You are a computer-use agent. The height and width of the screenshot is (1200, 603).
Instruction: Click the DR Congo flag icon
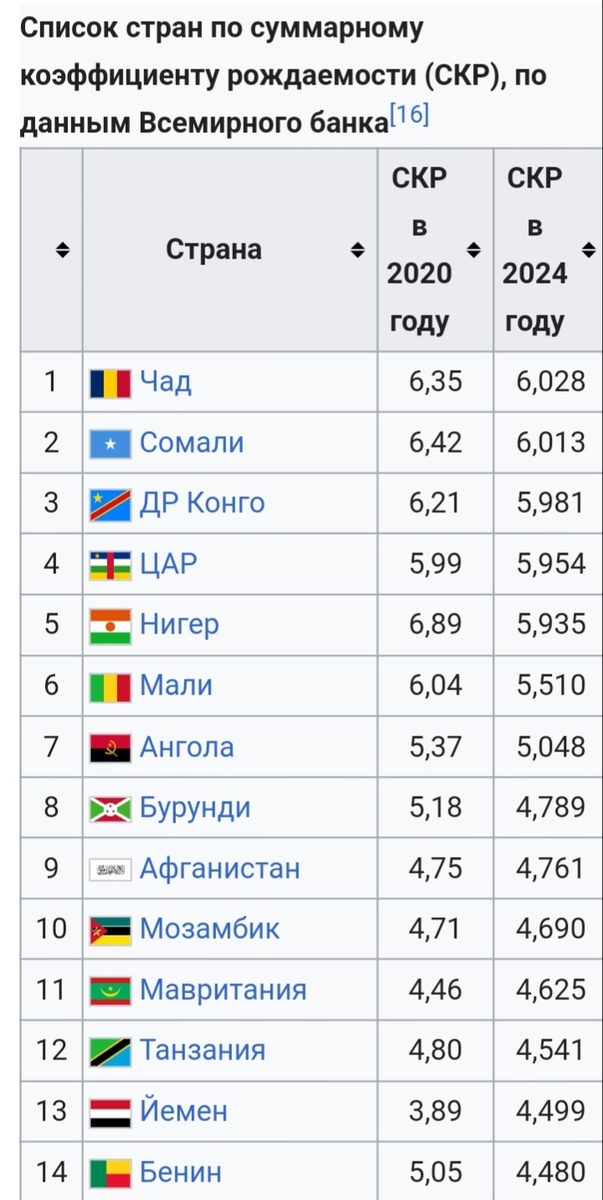[x=110, y=503]
